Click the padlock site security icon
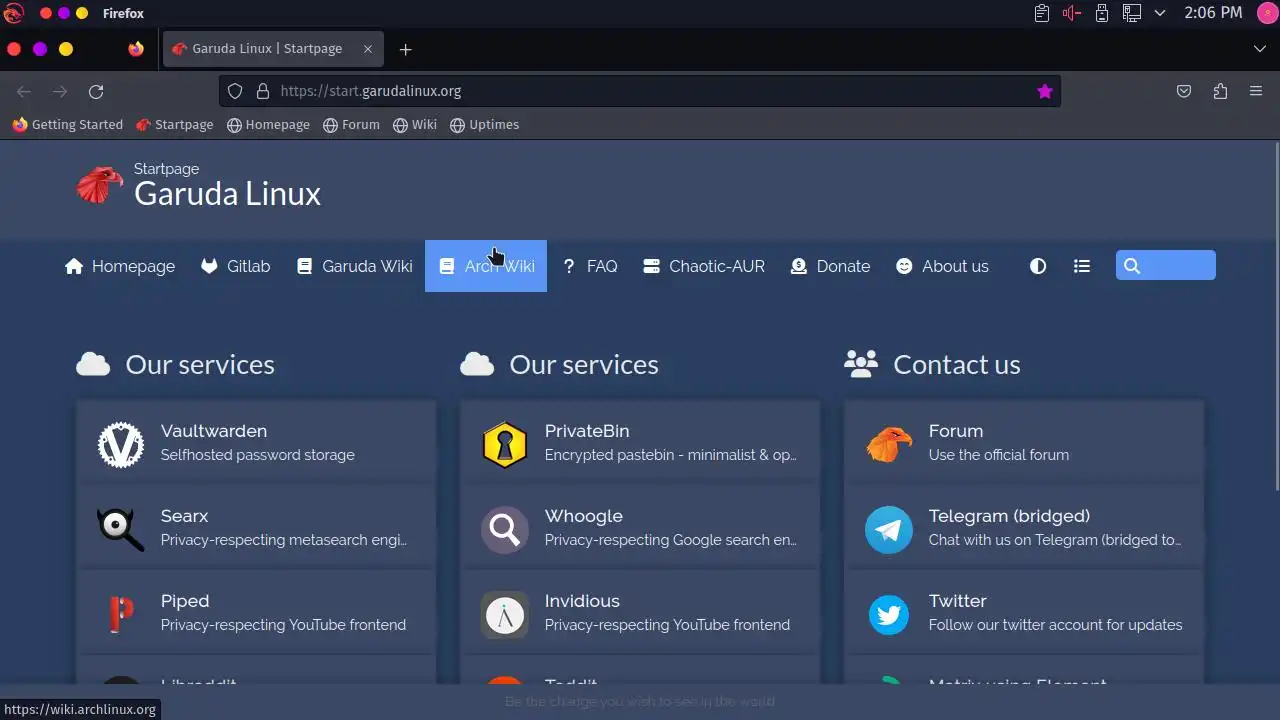Screen dimensions: 1280x720 pyautogui.click(x=263, y=91)
